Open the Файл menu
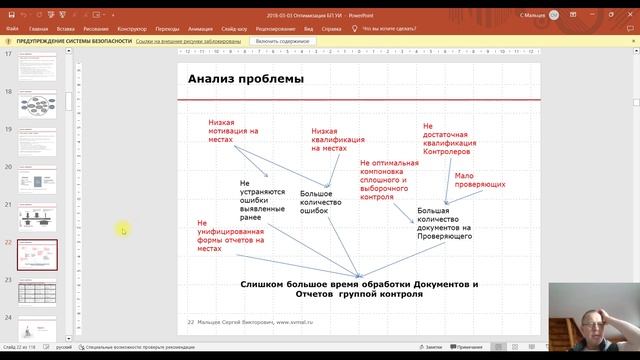Image resolution: width=640 pixels, height=360 pixels. click(x=12, y=29)
